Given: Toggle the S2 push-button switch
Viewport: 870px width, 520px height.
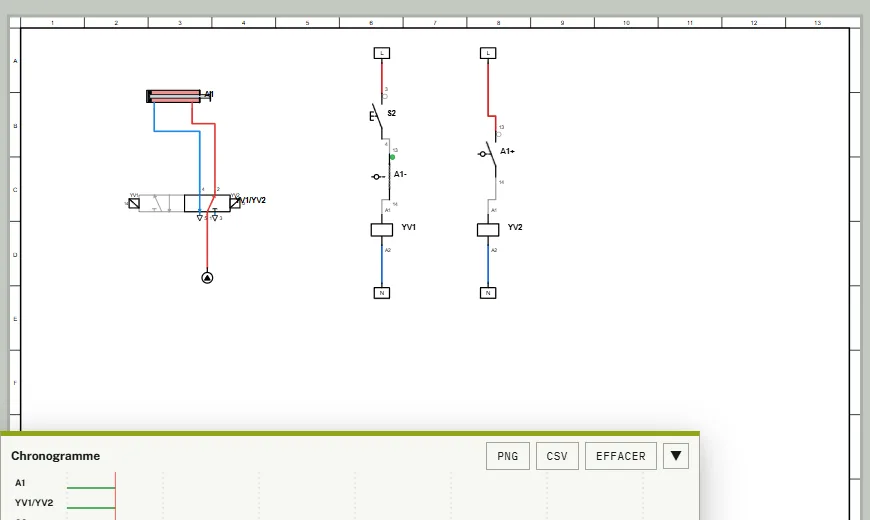Looking at the screenshot, I should tap(377, 118).
